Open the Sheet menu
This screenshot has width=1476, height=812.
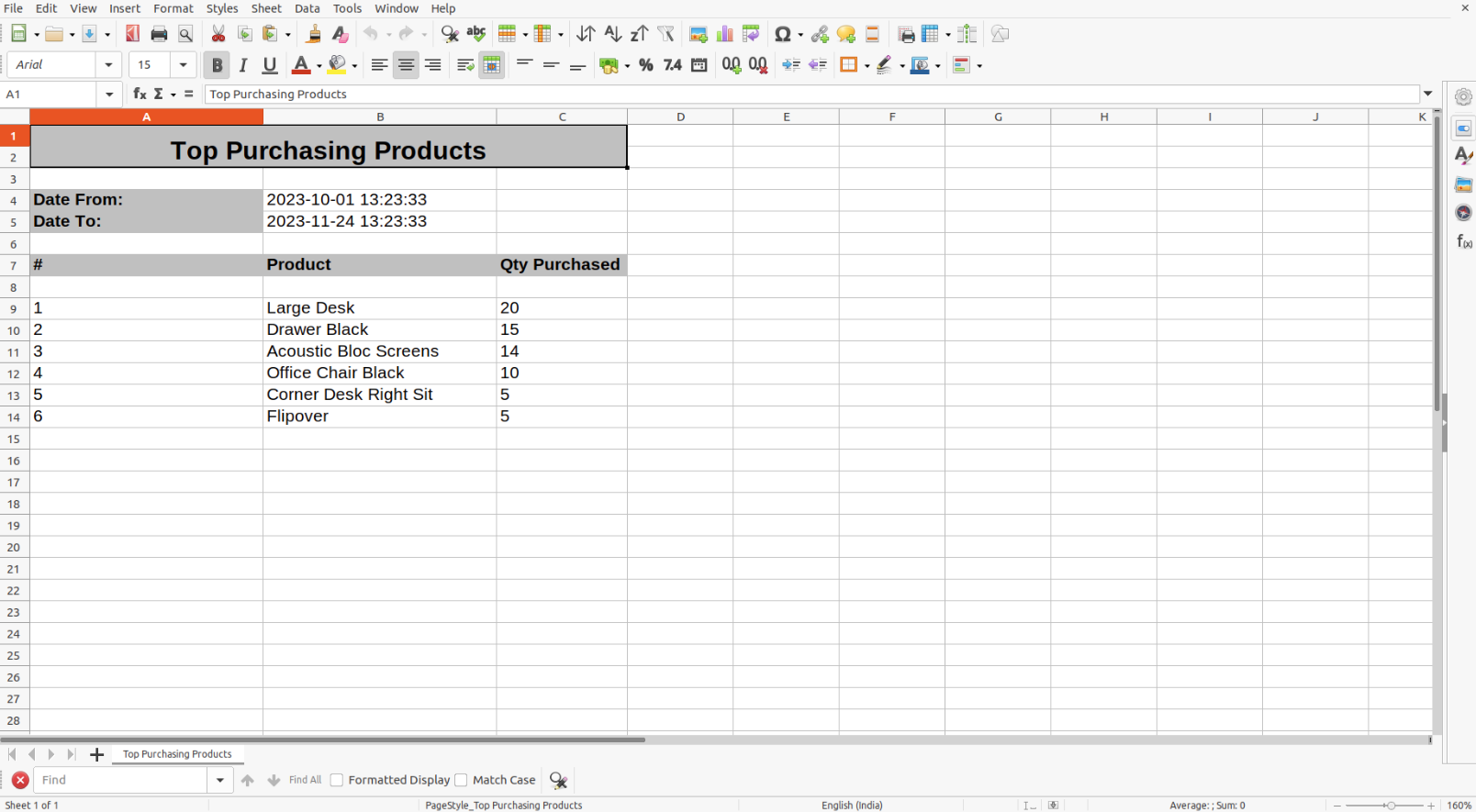coord(266,8)
